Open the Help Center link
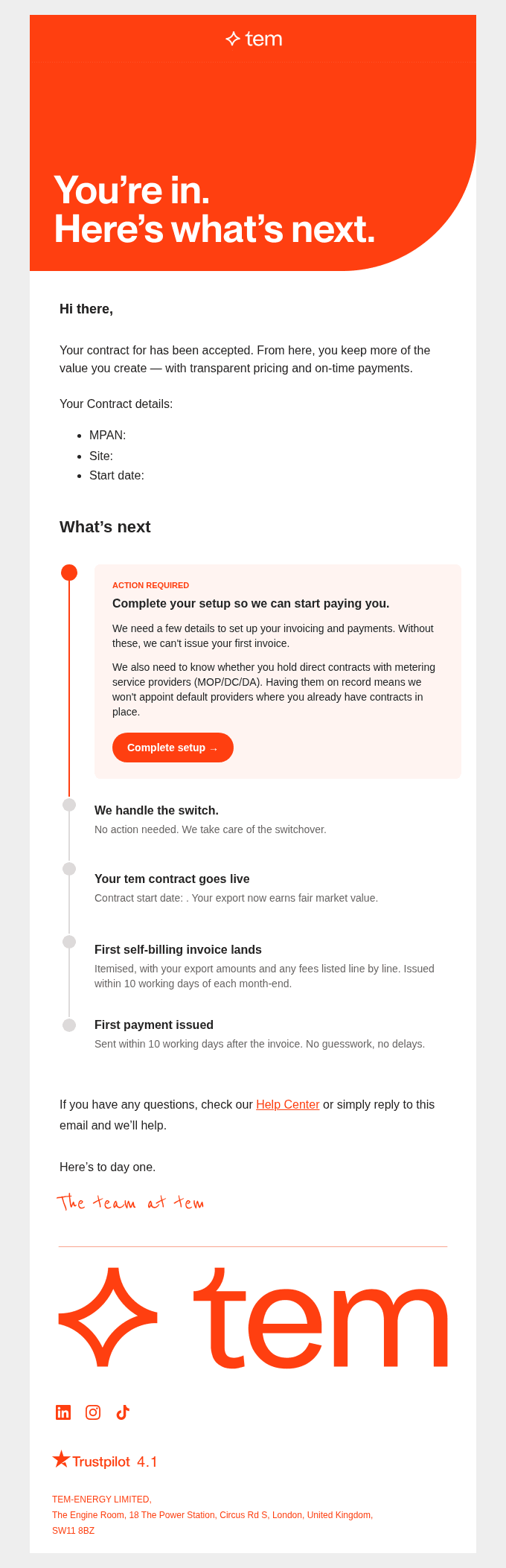Image resolution: width=506 pixels, height=1568 pixels. click(288, 1104)
